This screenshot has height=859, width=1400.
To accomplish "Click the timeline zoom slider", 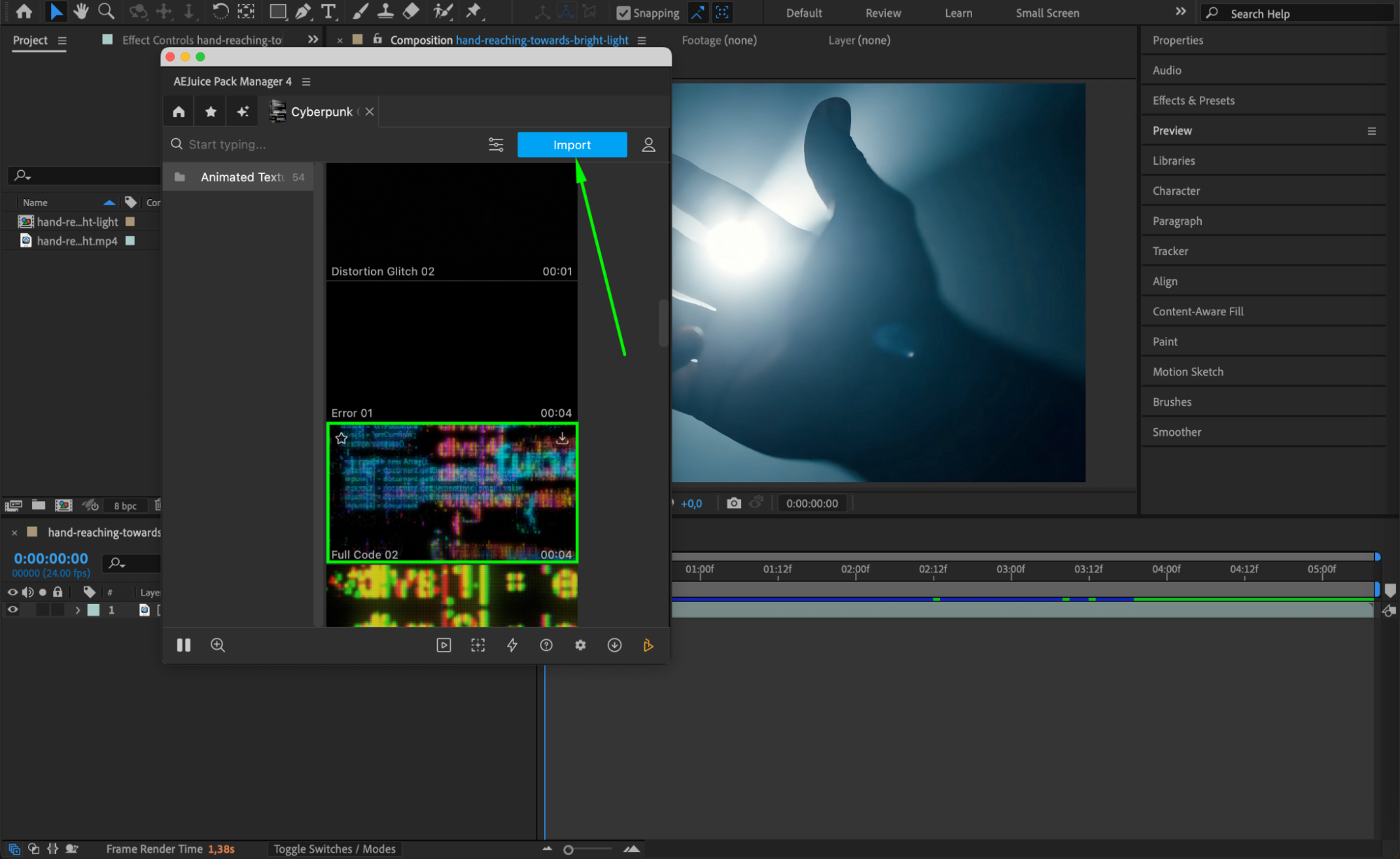I will pyautogui.click(x=569, y=849).
